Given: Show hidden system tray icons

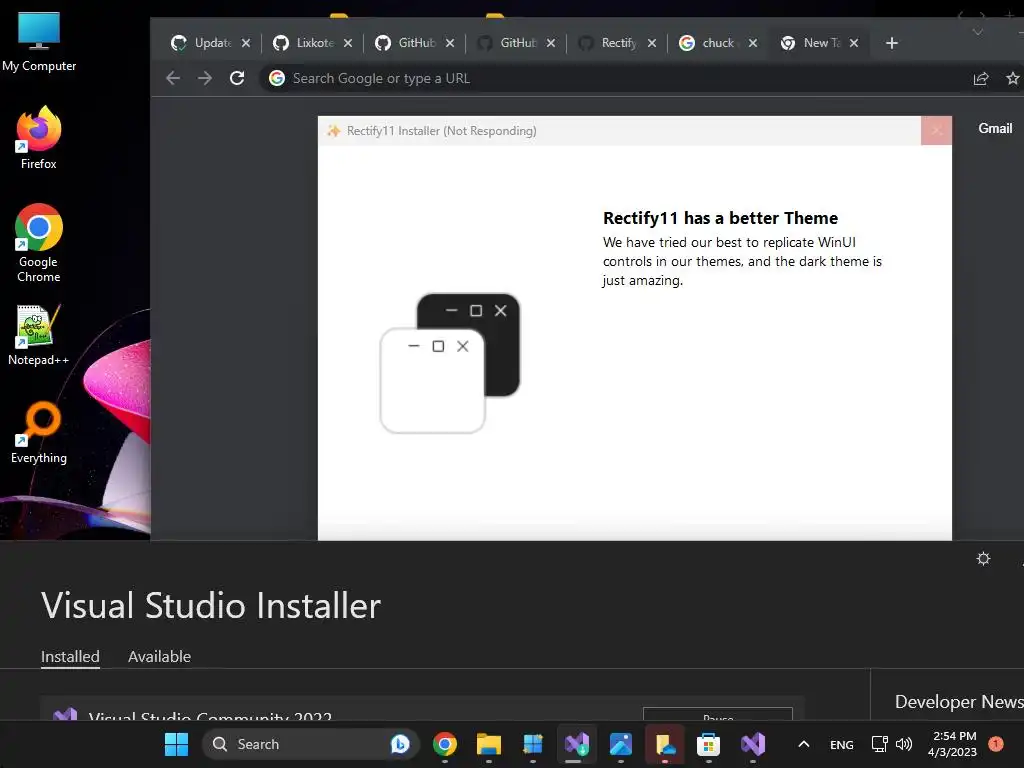Looking at the screenshot, I should 804,744.
